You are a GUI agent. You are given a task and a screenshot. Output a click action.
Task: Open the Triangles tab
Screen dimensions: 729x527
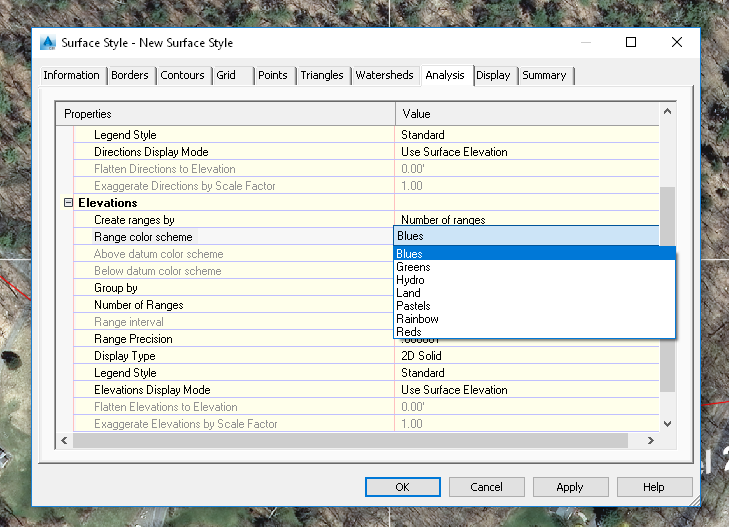pyautogui.click(x=322, y=75)
